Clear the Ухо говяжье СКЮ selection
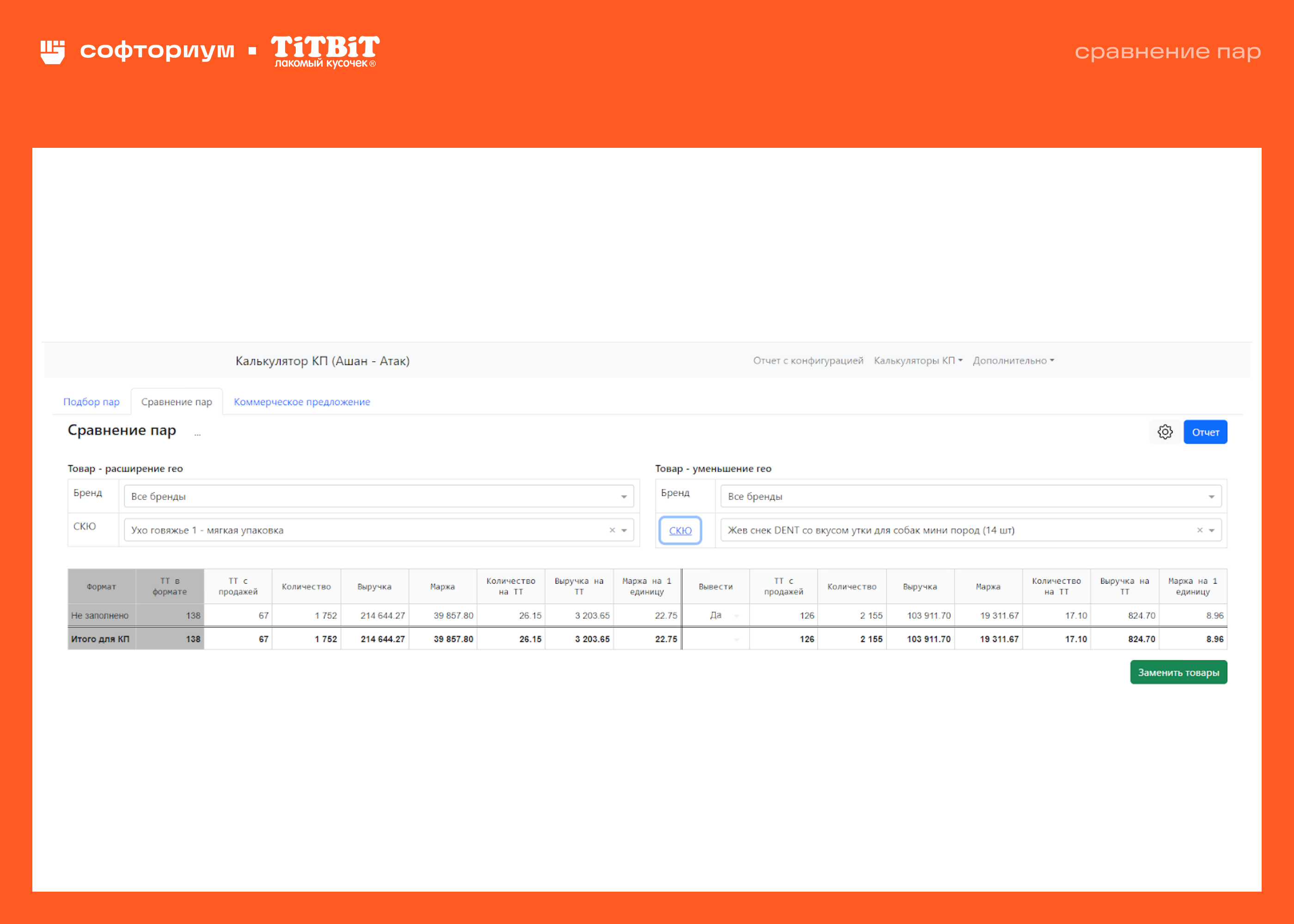Screen dimensions: 1294x924 tap(612, 530)
